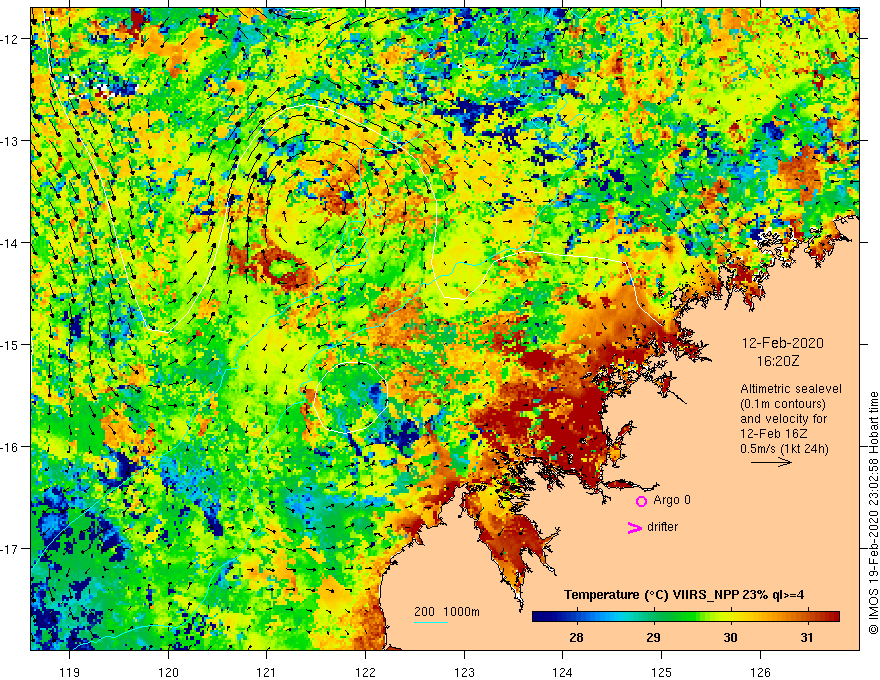
Task: Click the 'Altimetric sealevel' label
Action: 791,389
